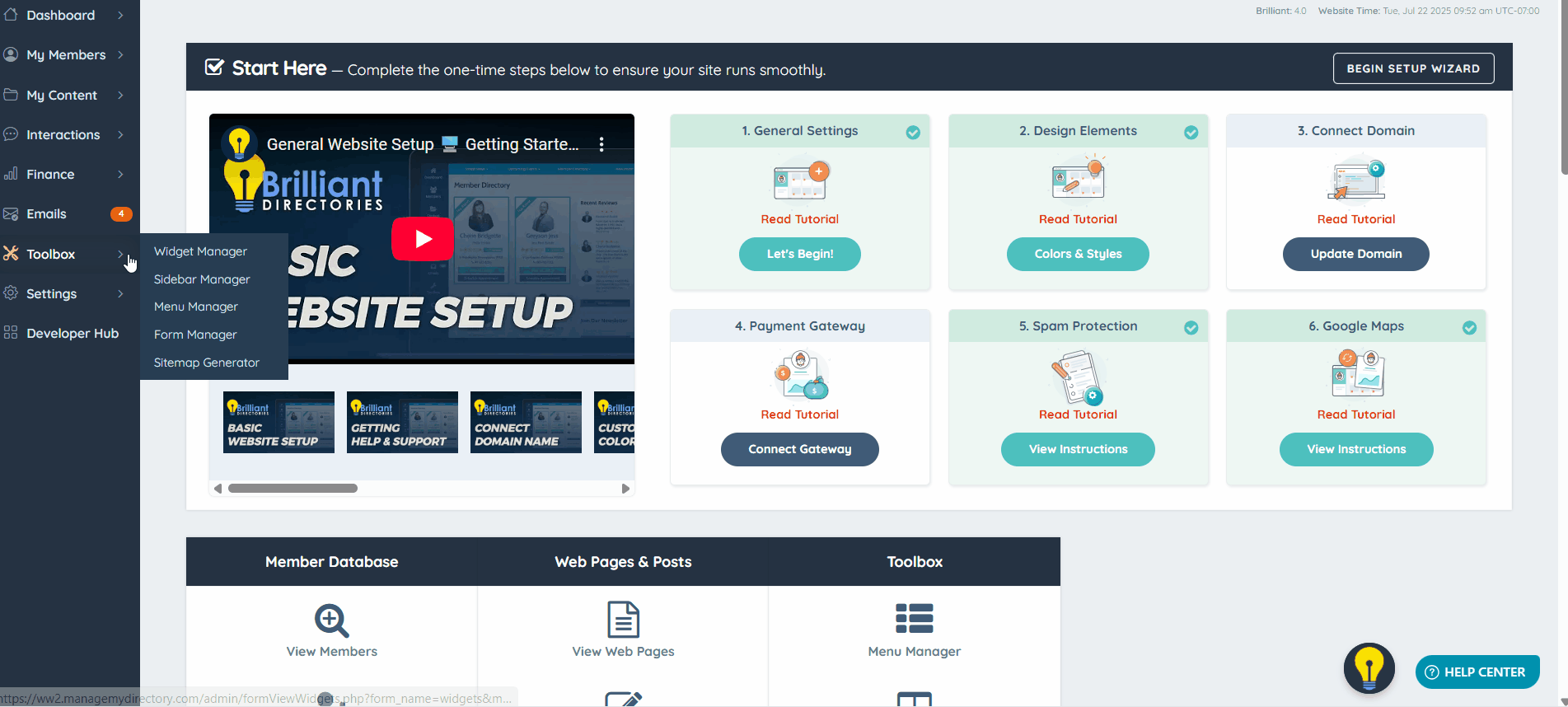Click the Connect Gateway button

(x=800, y=449)
